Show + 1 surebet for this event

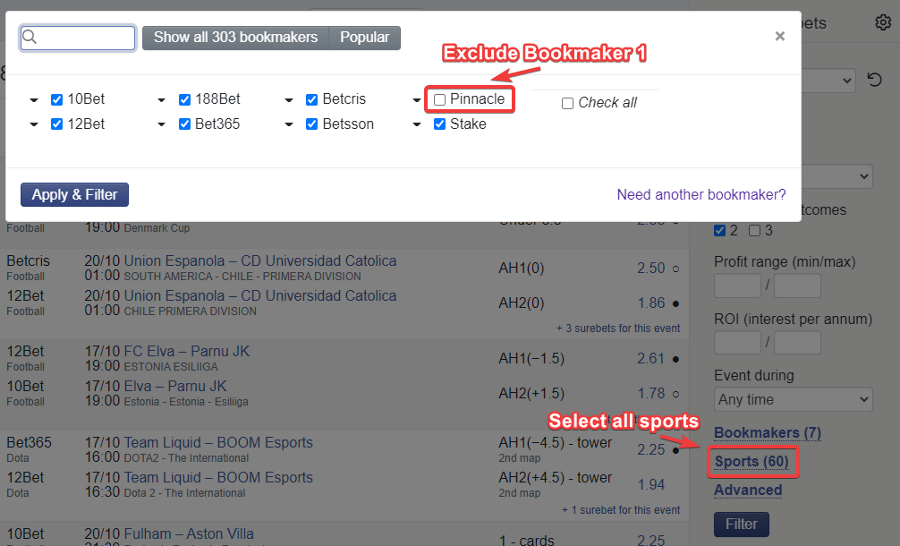pos(621,510)
